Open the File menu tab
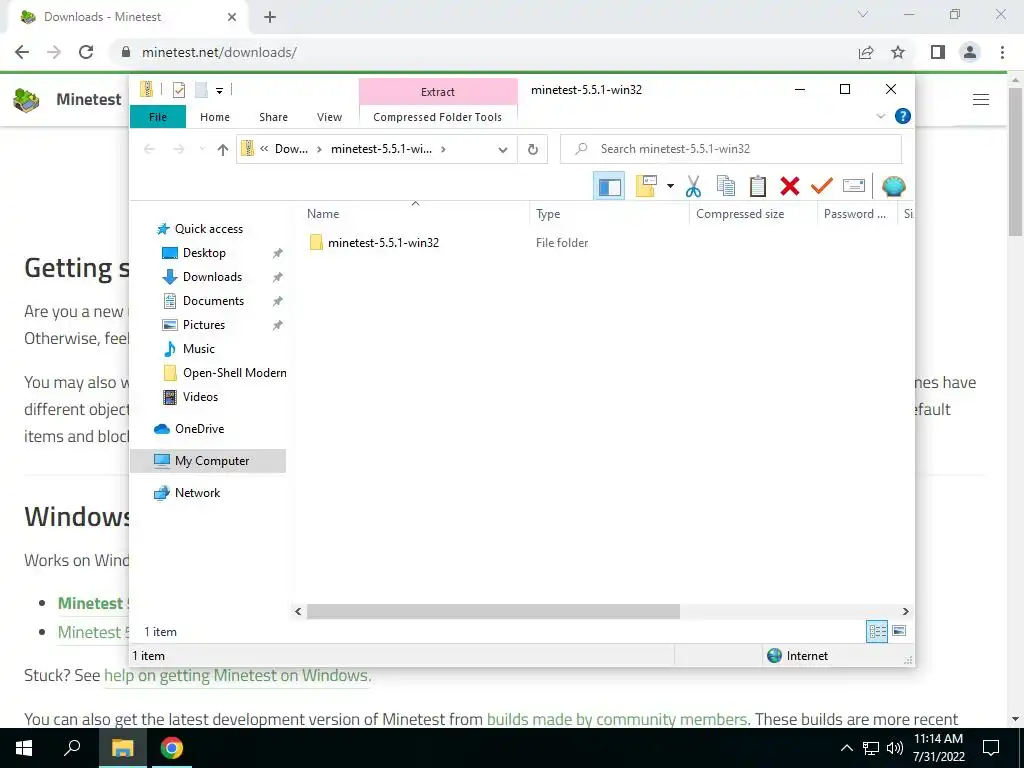 pos(158,117)
